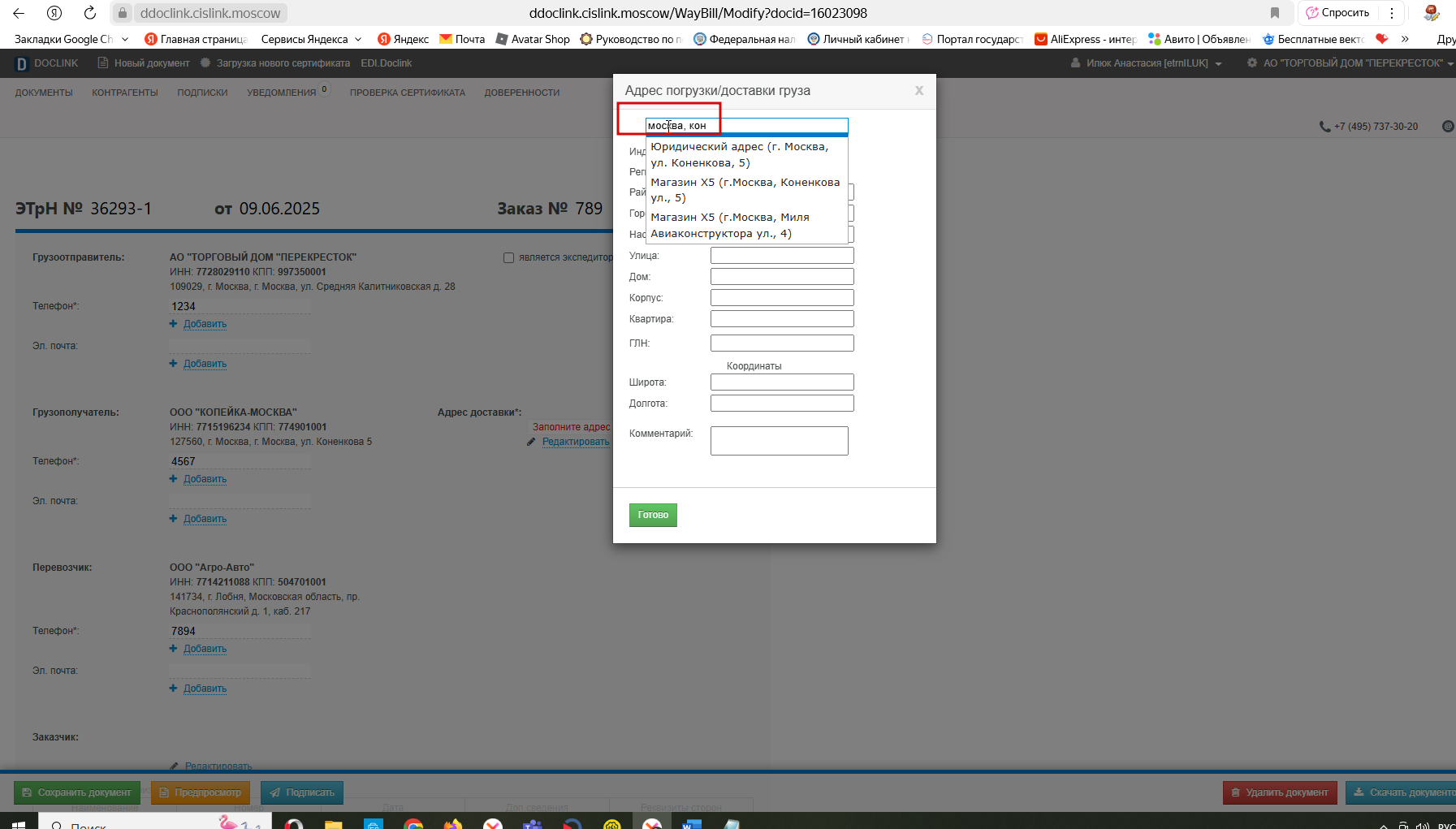Open the Почта bookmark
1456x829 pixels.
pyautogui.click(x=462, y=39)
